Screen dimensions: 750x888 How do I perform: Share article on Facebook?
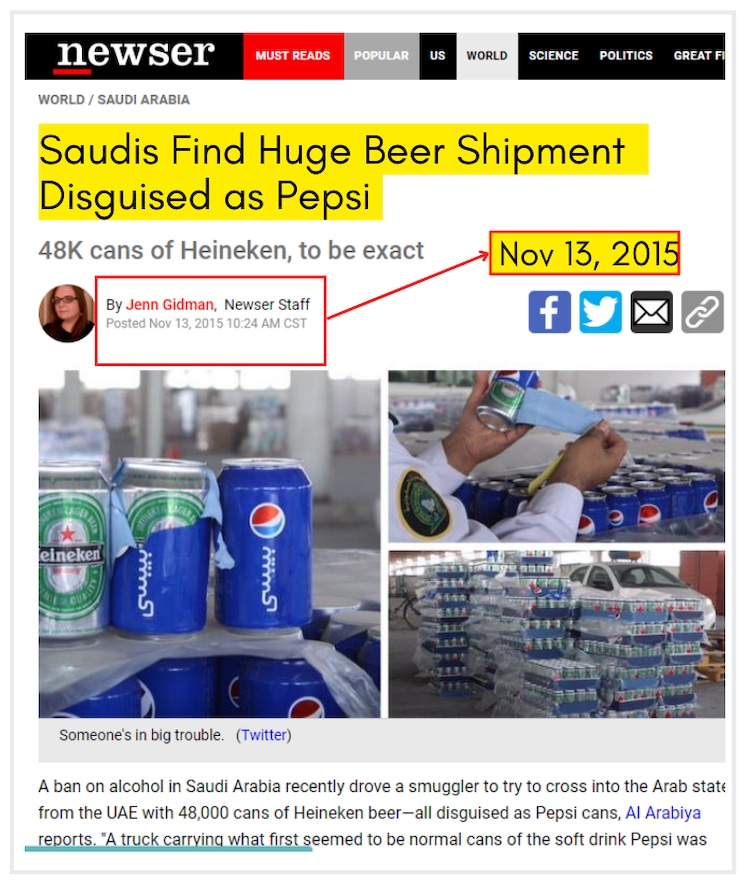(x=549, y=312)
